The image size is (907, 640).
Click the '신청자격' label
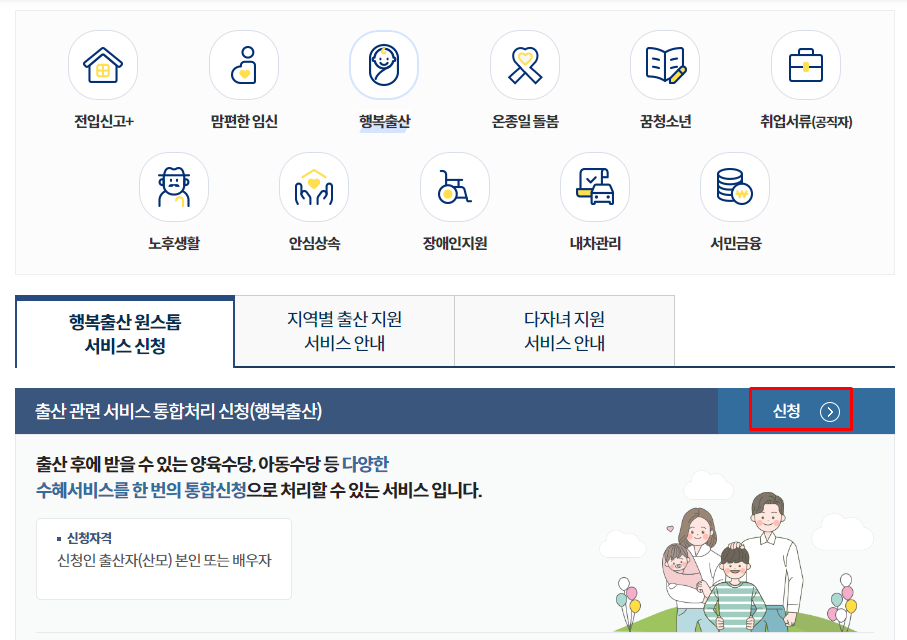tap(89, 538)
